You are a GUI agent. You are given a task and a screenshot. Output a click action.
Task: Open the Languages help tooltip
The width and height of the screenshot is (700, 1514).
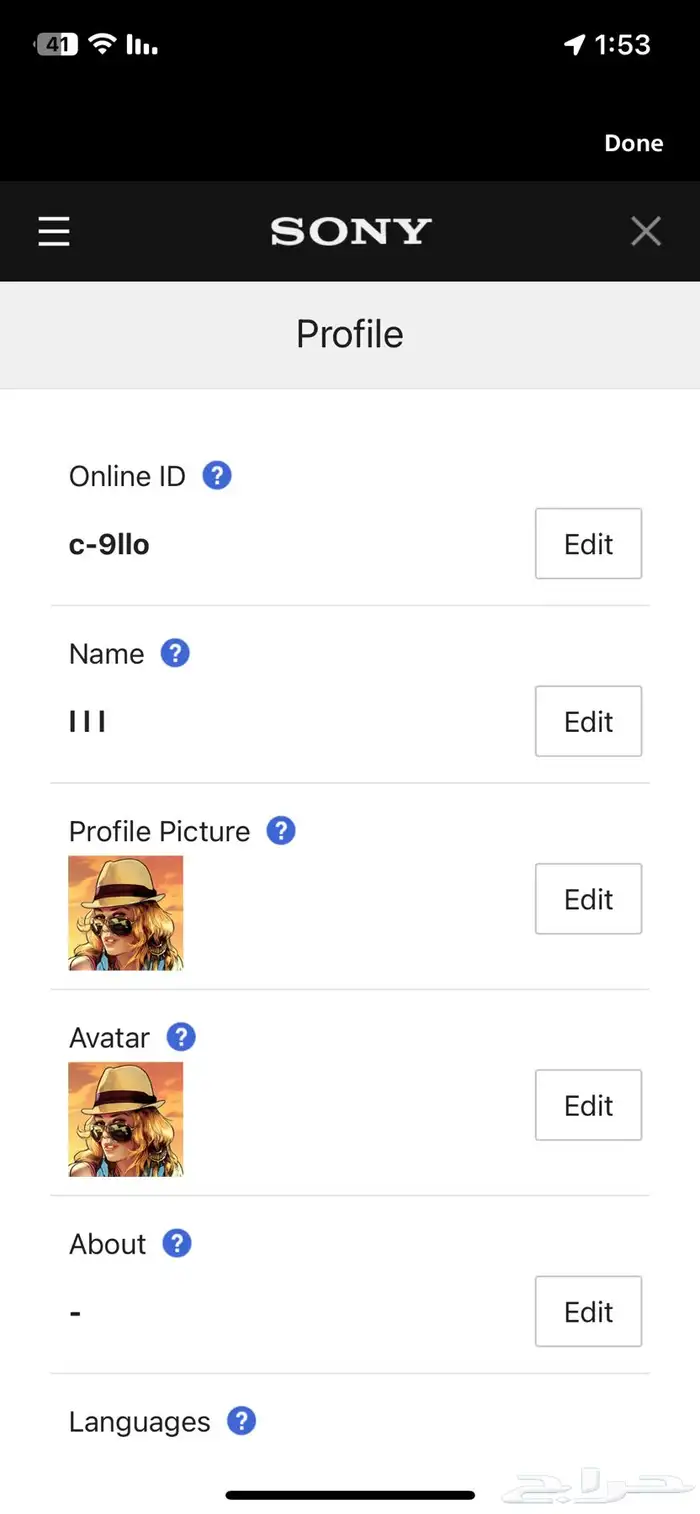click(240, 1420)
